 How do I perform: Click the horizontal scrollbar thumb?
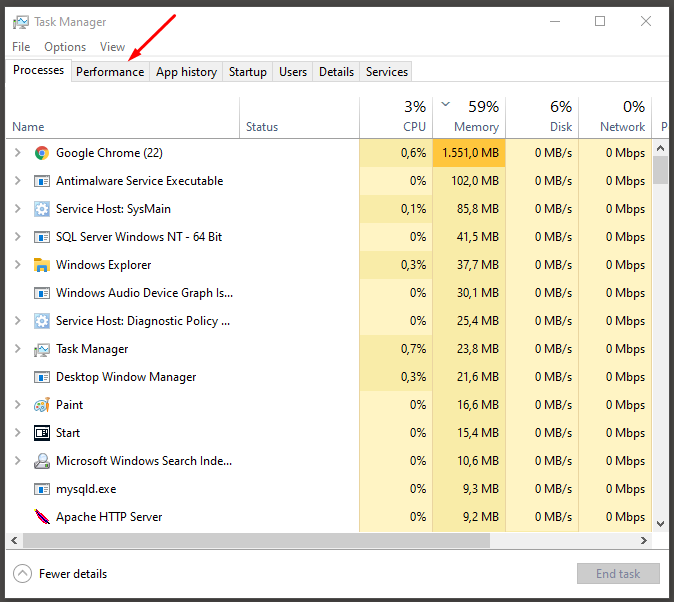coord(257,541)
